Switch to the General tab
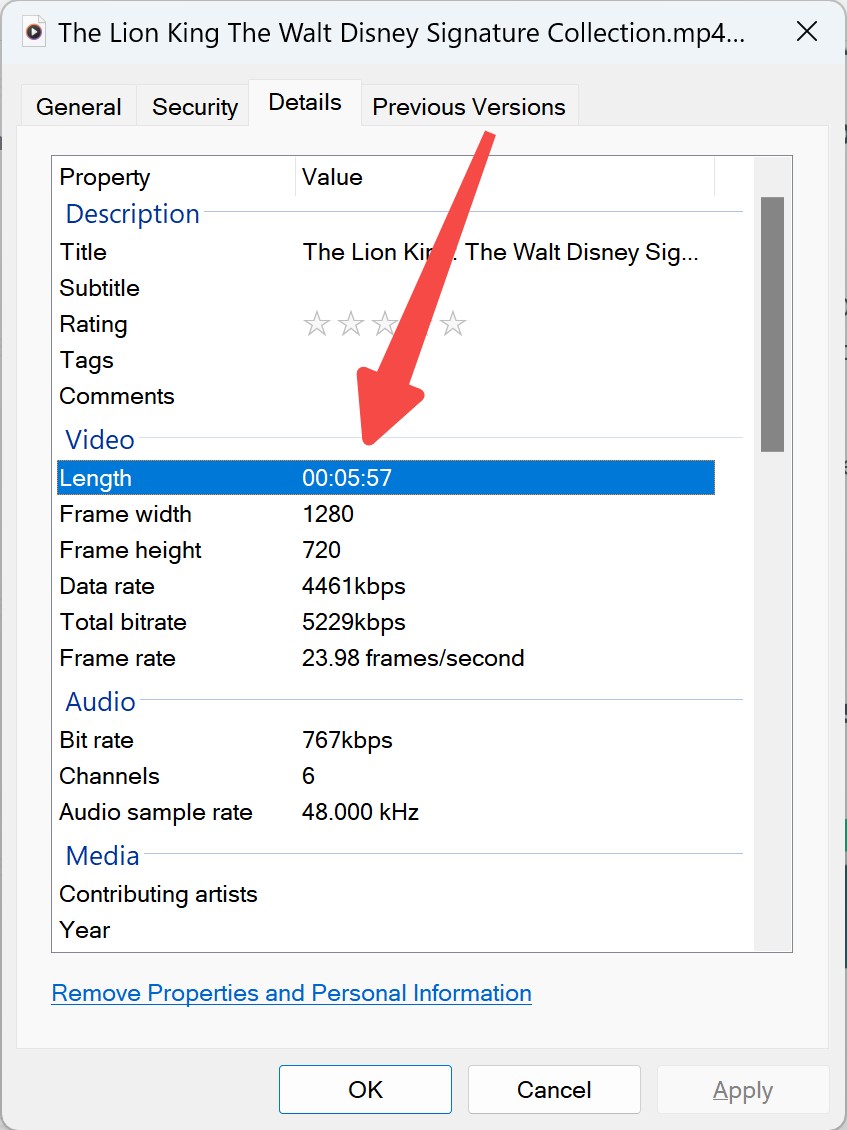 tap(79, 107)
